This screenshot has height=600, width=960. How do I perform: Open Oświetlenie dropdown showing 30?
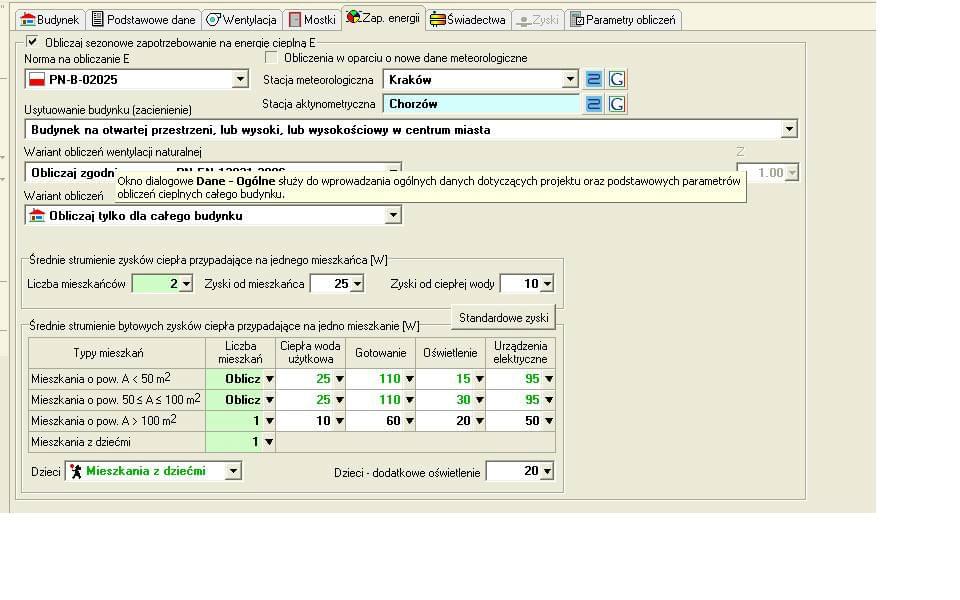[x=479, y=400]
